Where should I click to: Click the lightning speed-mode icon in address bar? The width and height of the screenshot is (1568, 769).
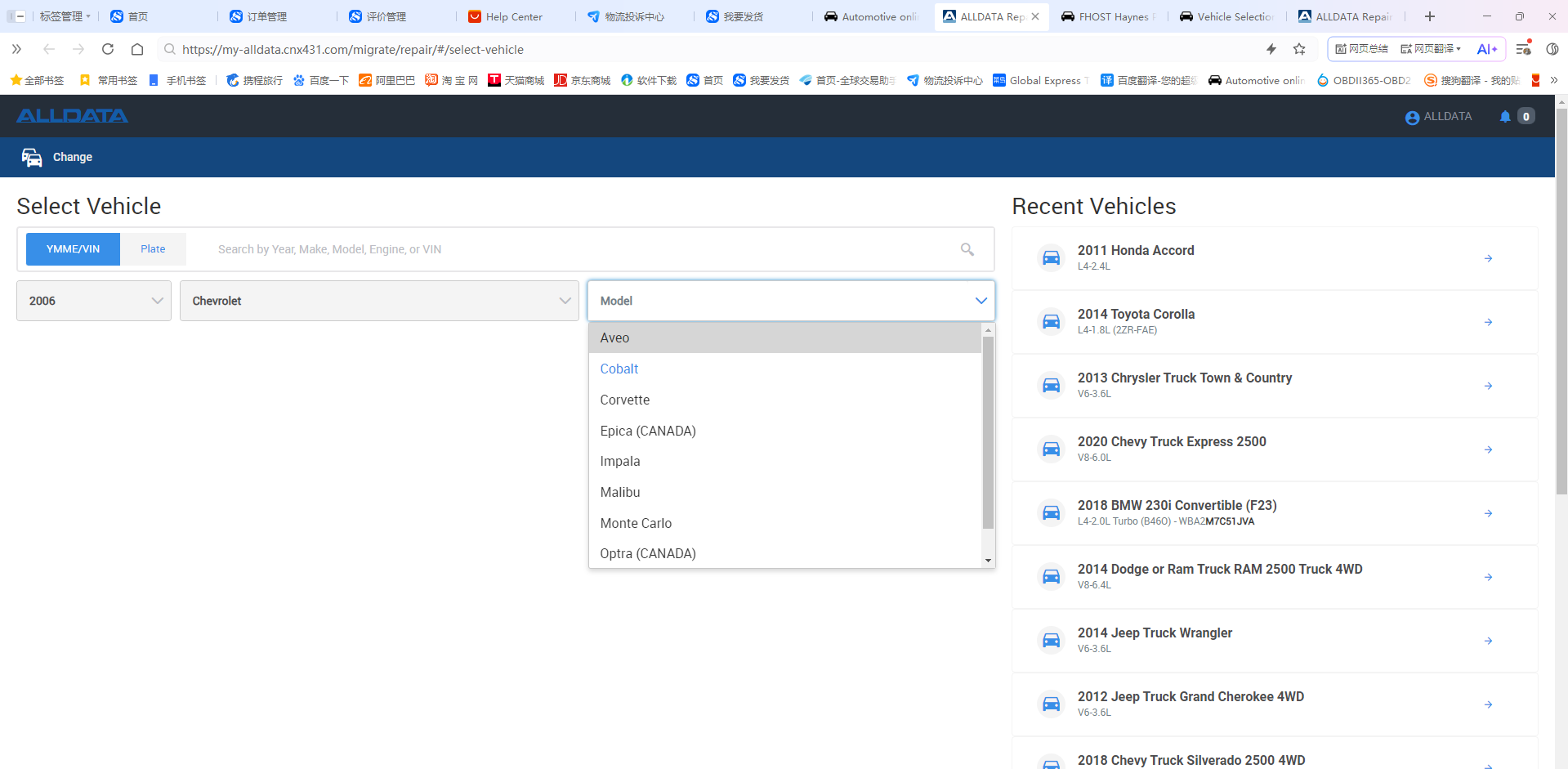coord(1271,49)
